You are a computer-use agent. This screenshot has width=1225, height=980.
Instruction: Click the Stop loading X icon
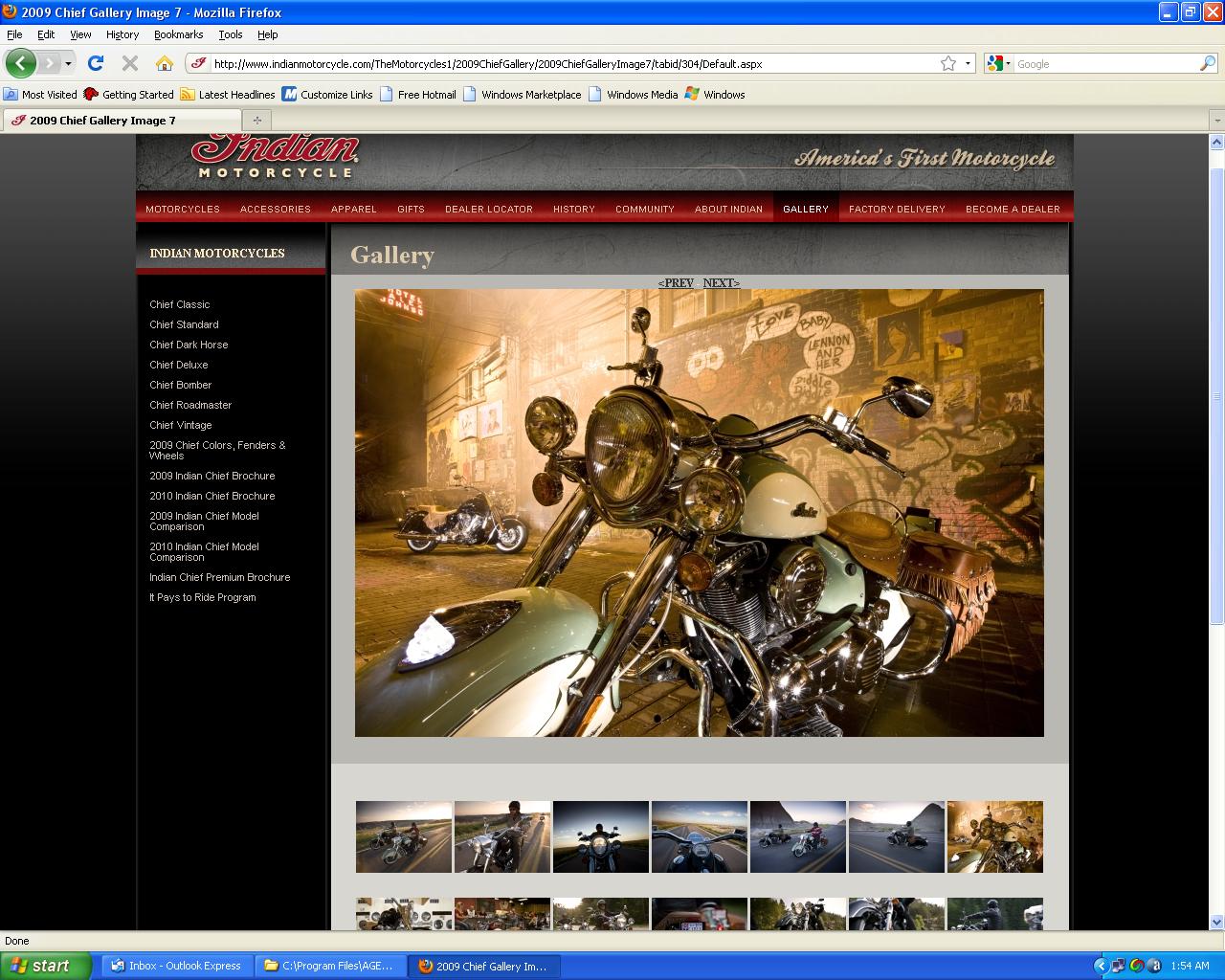[130, 63]
